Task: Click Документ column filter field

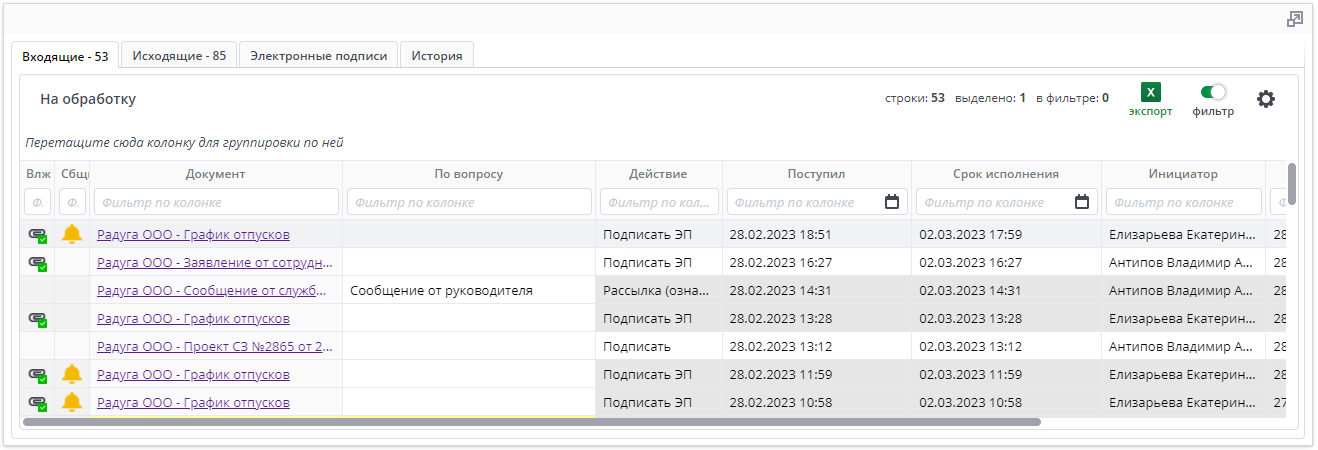Action: point(216,202)
